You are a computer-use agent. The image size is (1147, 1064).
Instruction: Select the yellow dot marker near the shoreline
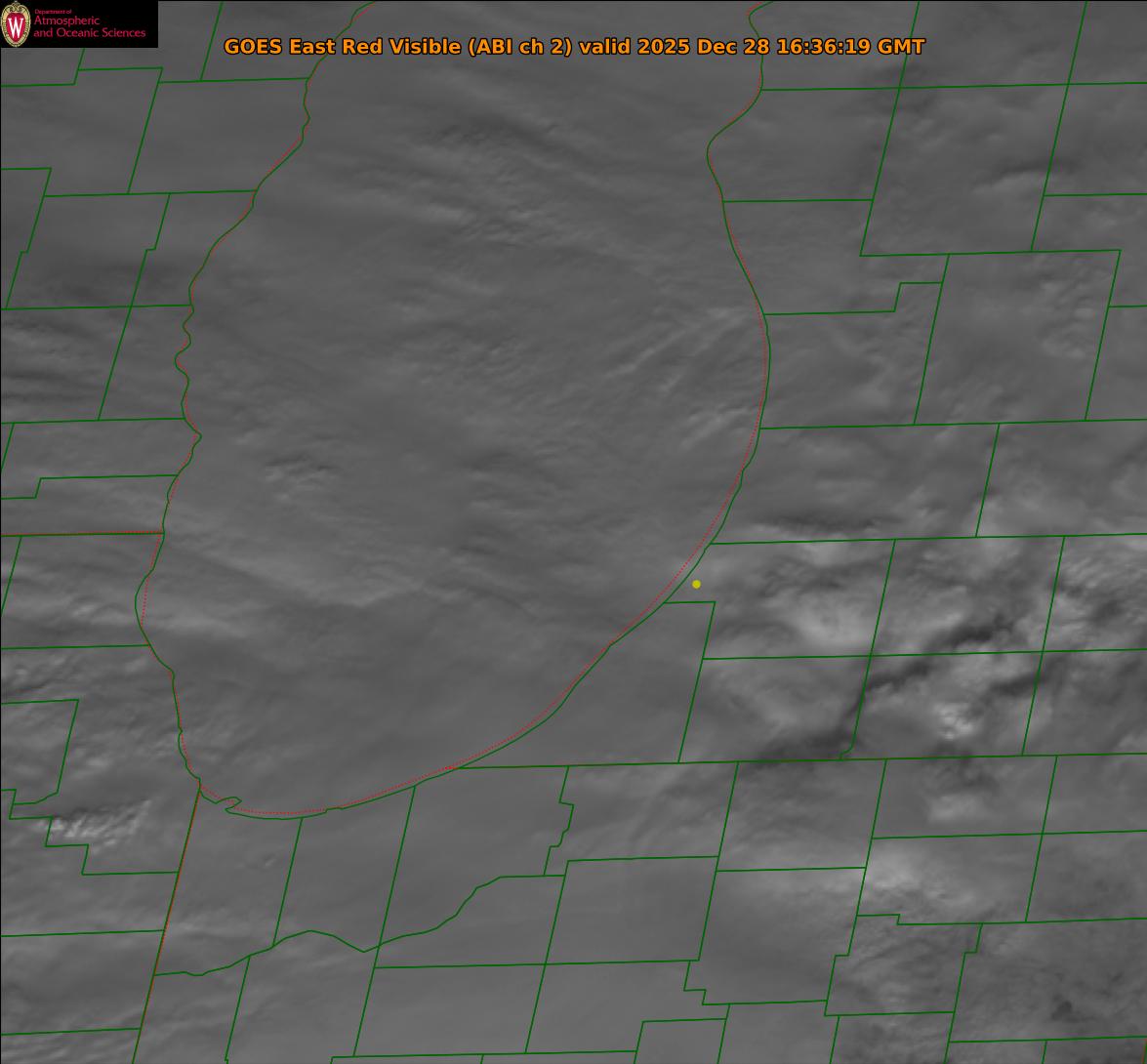696,584
